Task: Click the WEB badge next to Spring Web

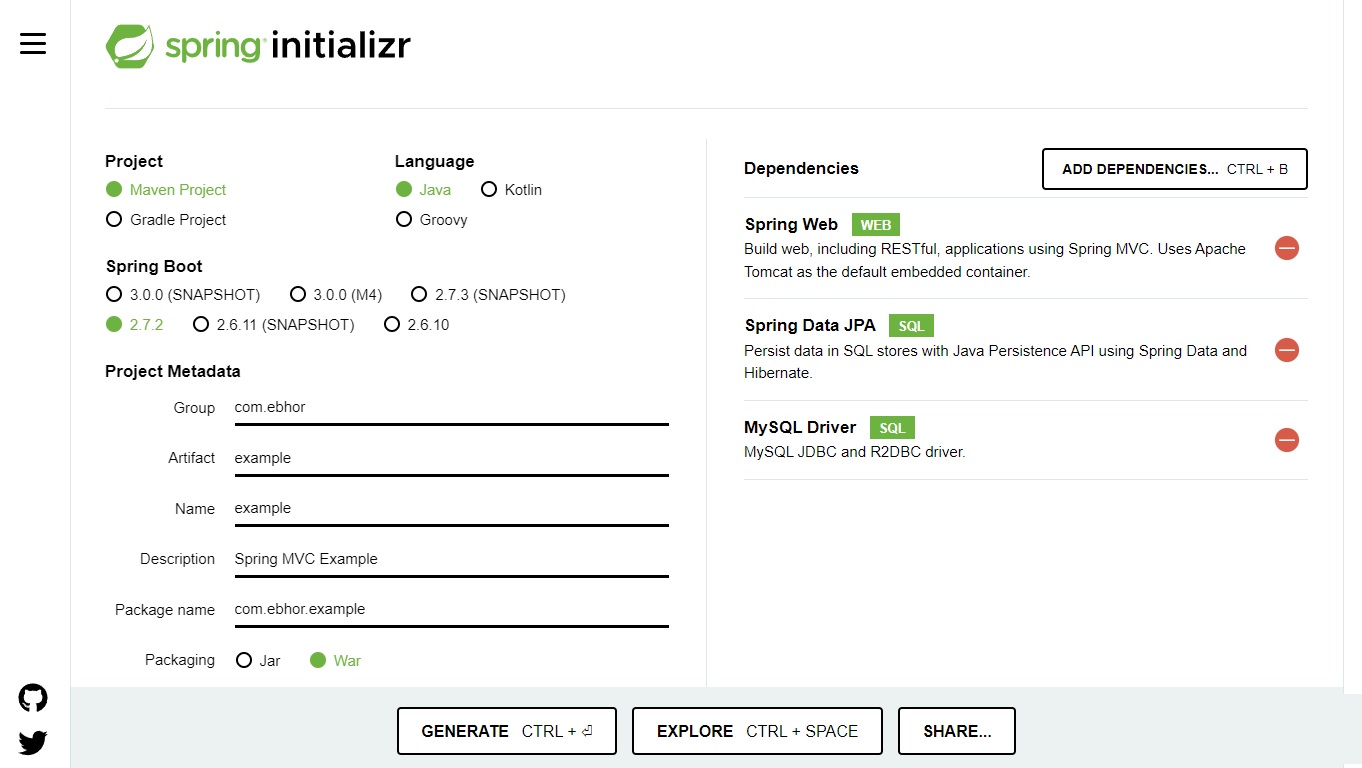Action: (875, 224)
